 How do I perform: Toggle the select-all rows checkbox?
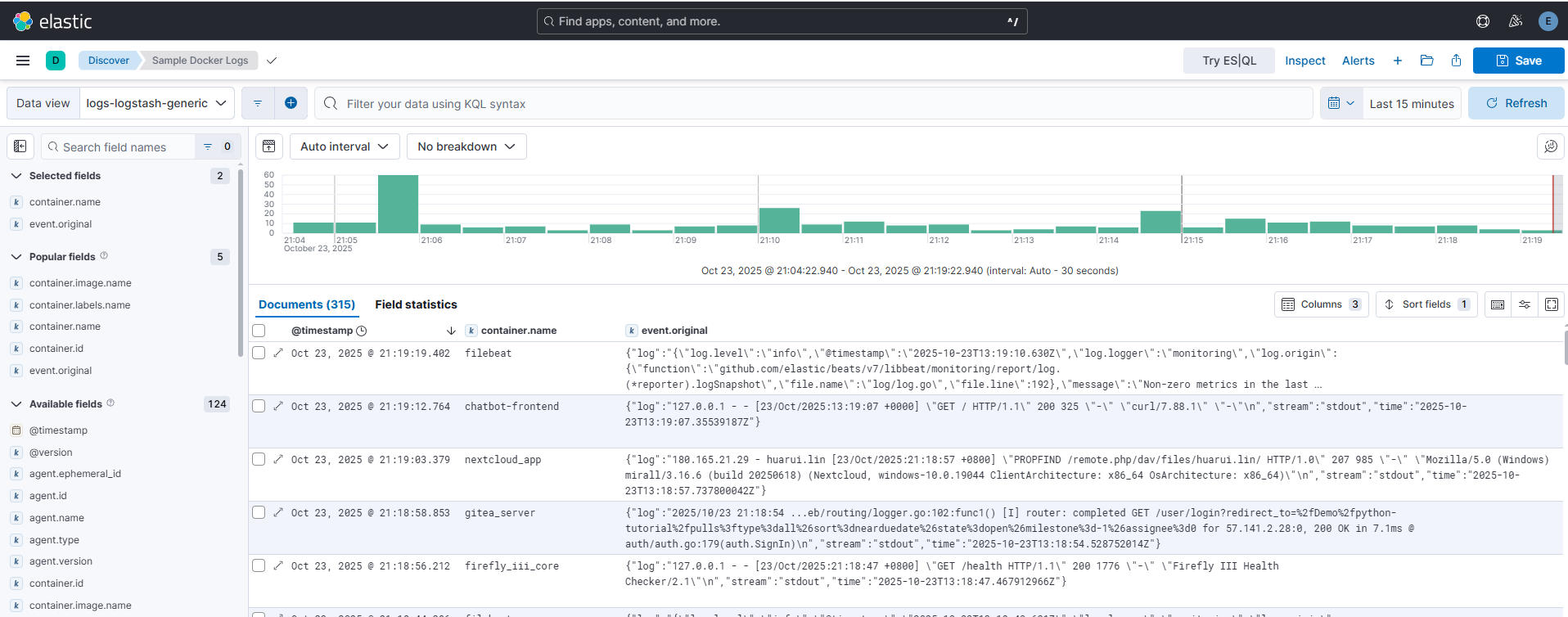point(259,331)
